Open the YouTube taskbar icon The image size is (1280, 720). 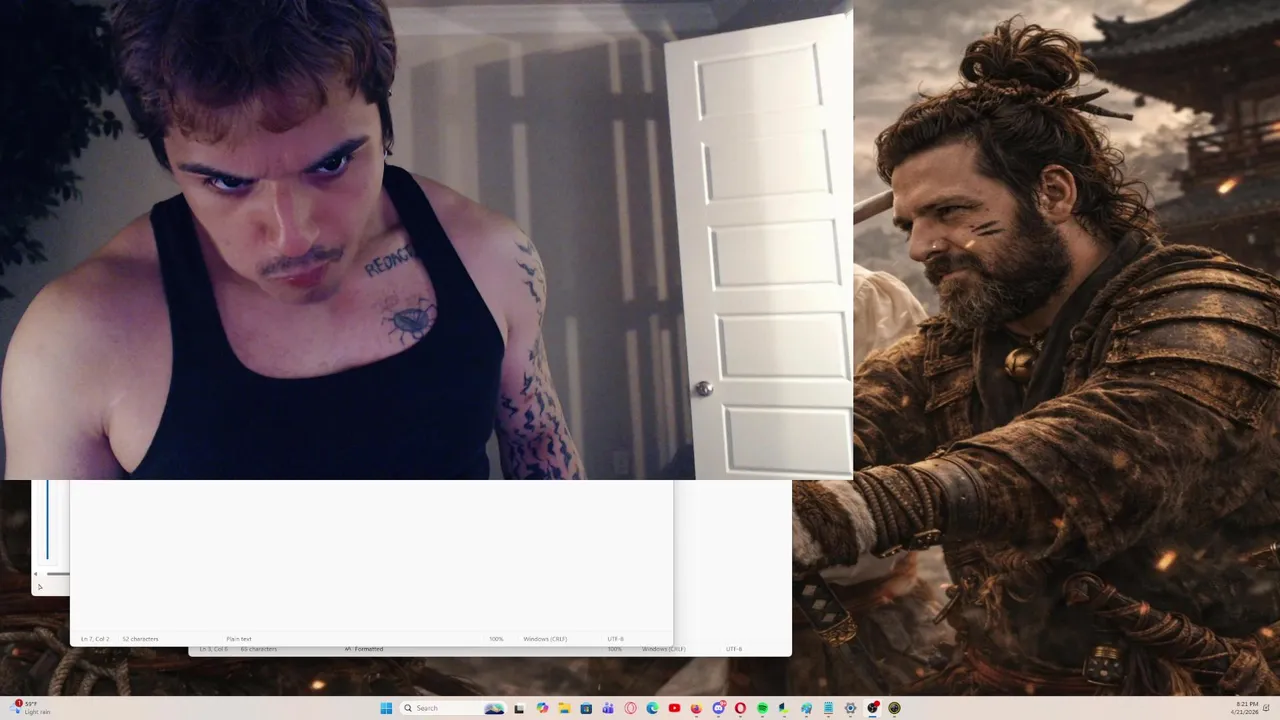tap(674, 708)
